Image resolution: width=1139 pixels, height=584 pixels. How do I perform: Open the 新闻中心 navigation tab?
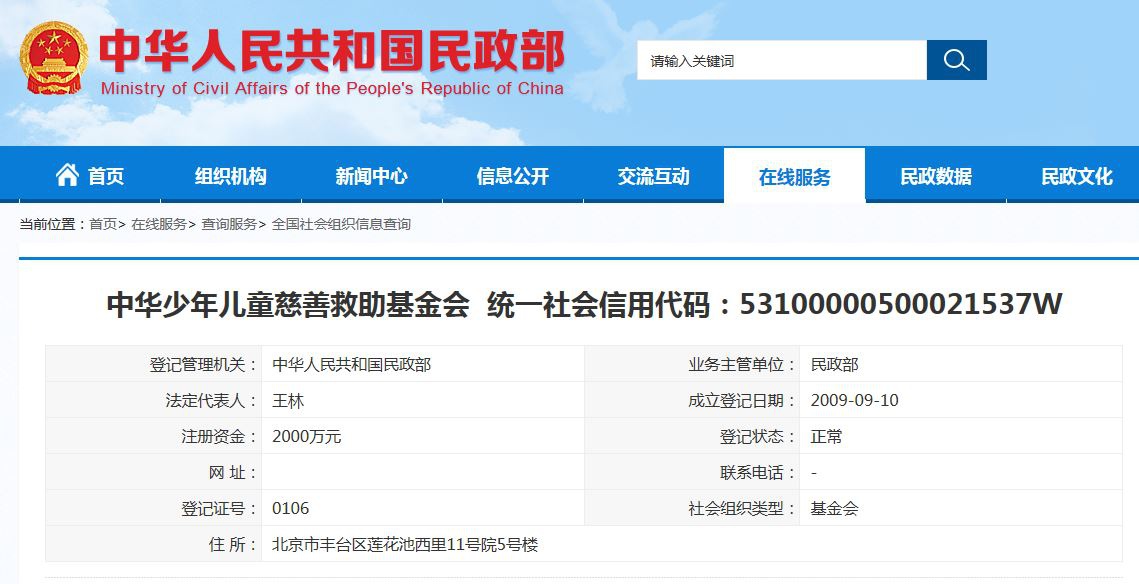pyautogui.click(x=372, y=175)
